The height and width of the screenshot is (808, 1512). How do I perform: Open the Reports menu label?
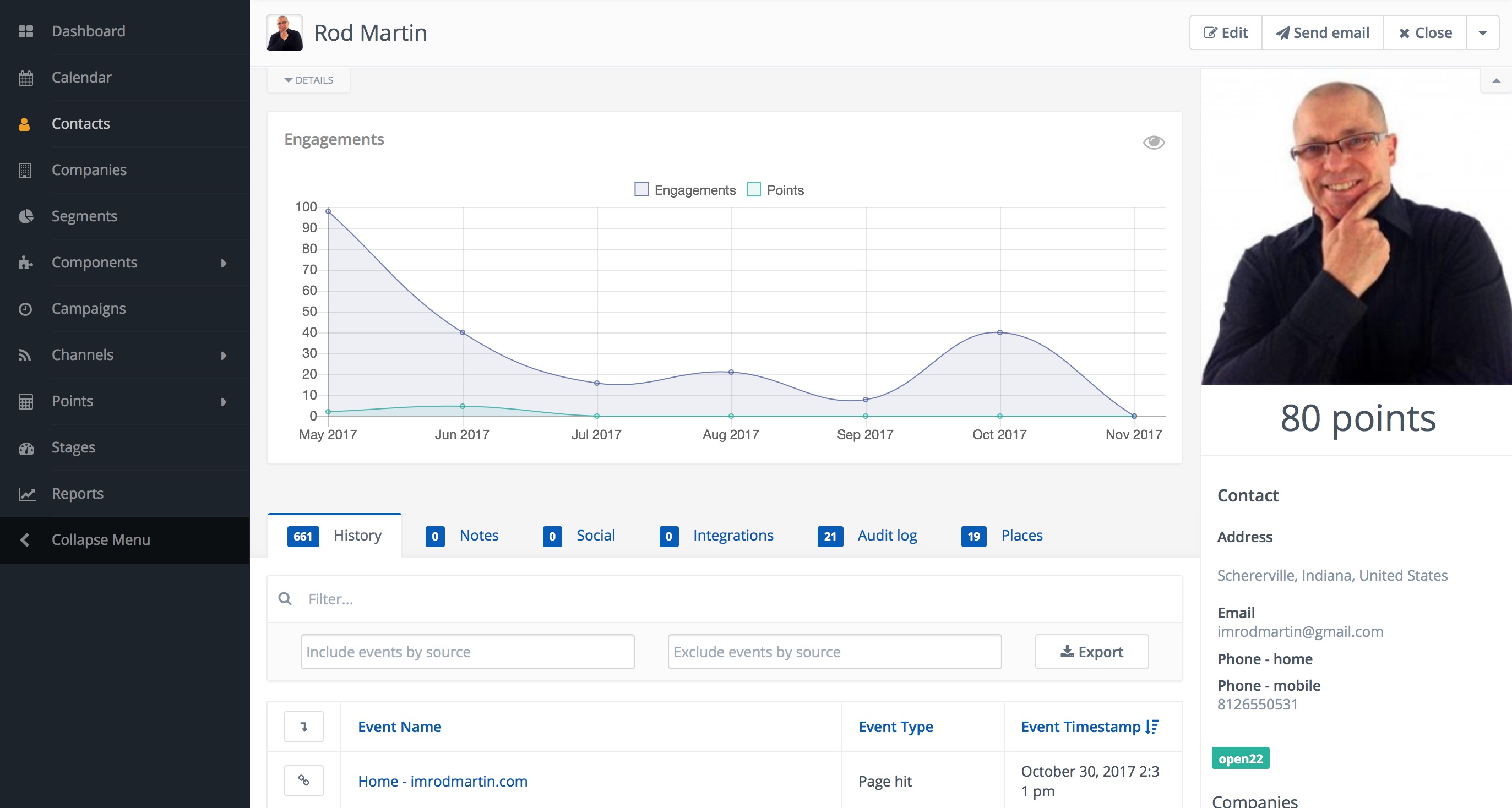(x=78, y=494)
